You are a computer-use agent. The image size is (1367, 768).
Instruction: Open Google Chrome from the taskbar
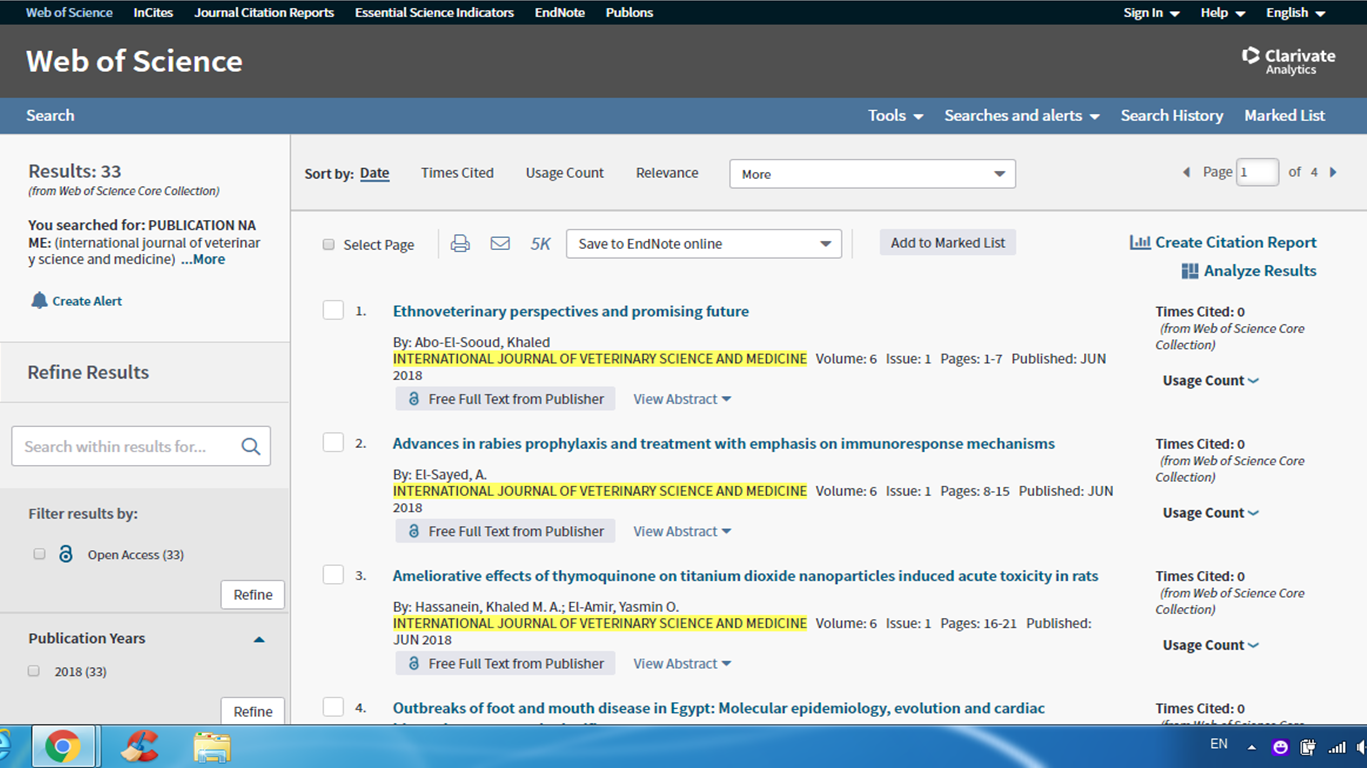pyautogui.click(x=62, y=746)
